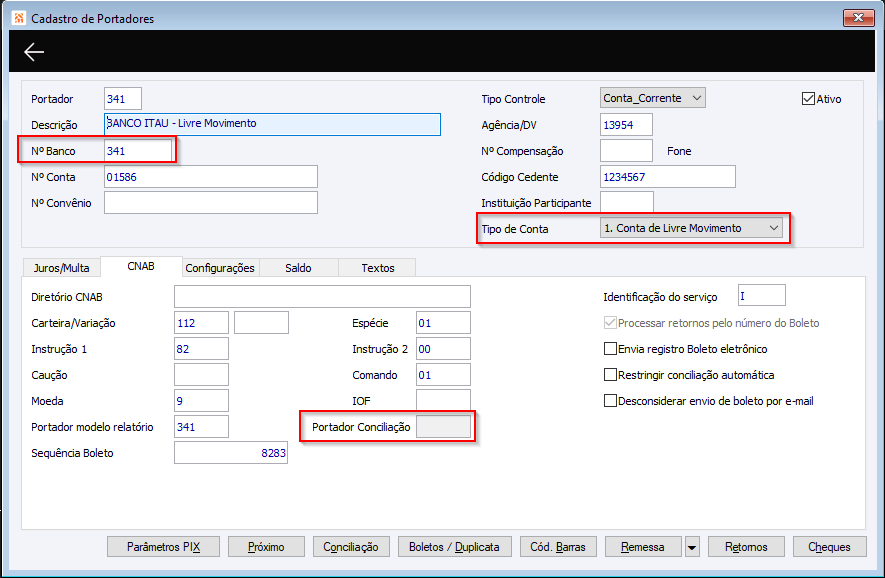Click the Portador Conciliação field
Image resolution: width=885 pixels, height=578 pixels.
443,427
